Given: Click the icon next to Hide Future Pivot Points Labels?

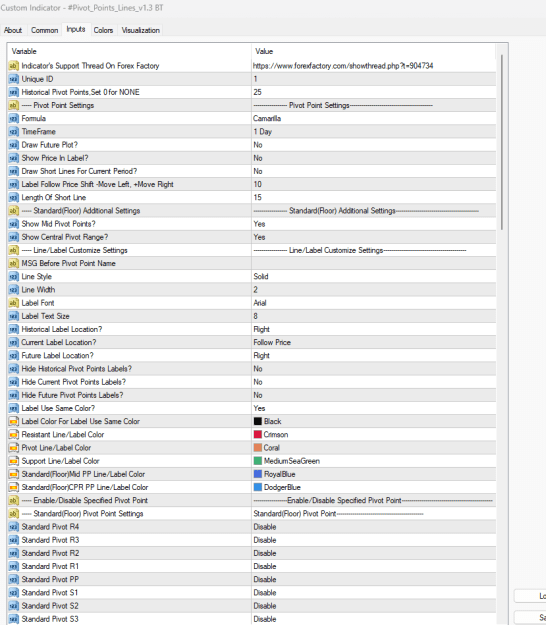Looking at the screenshot, I should pyautogui.click(x=14, y=395).
